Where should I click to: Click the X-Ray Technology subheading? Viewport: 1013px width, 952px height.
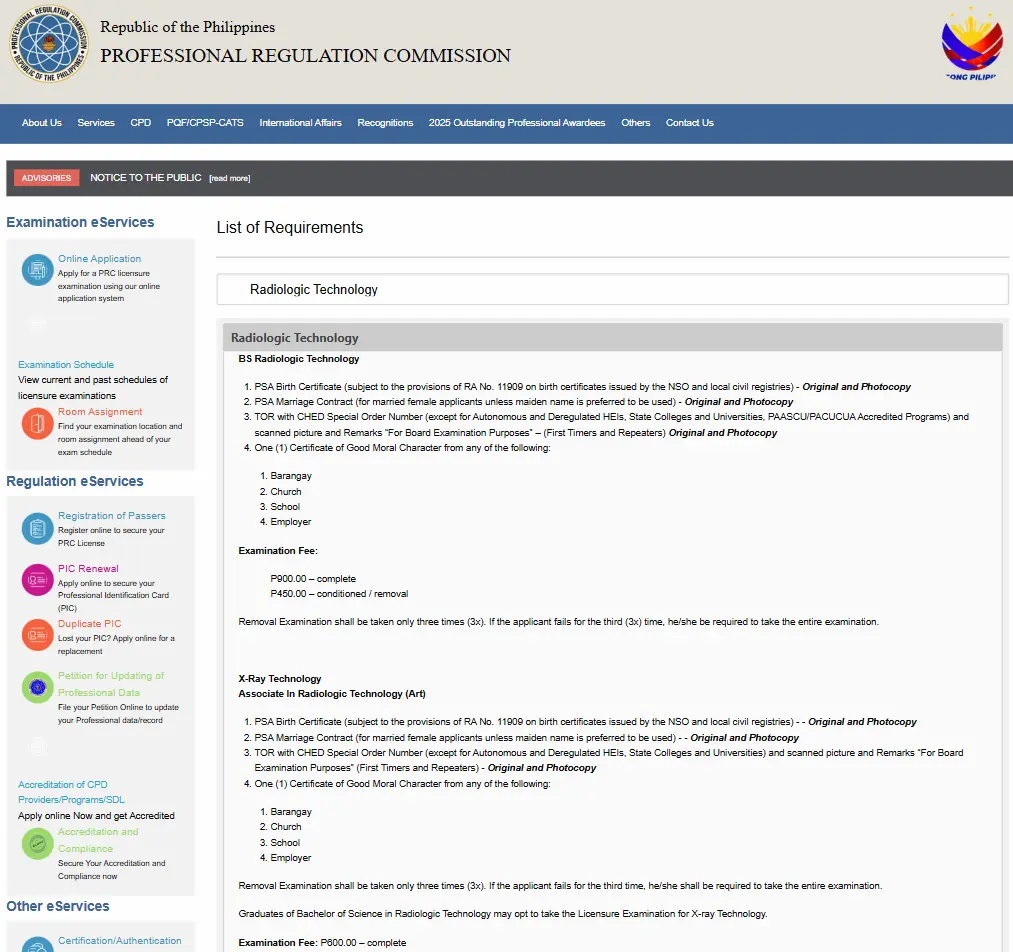[280, 679]
